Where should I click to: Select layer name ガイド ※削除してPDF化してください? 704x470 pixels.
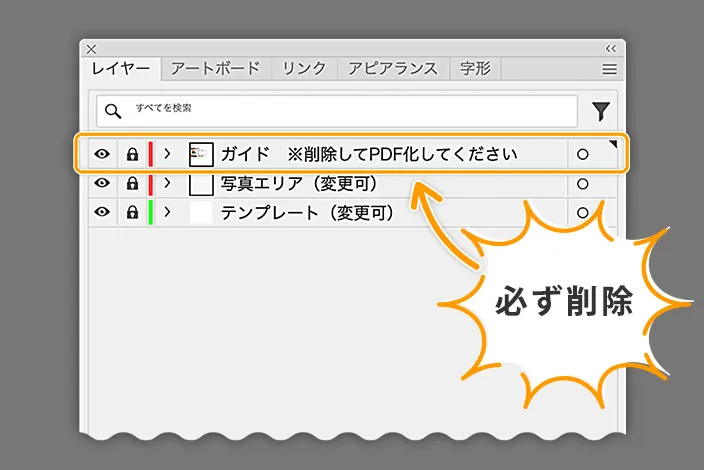click(369, 154)
